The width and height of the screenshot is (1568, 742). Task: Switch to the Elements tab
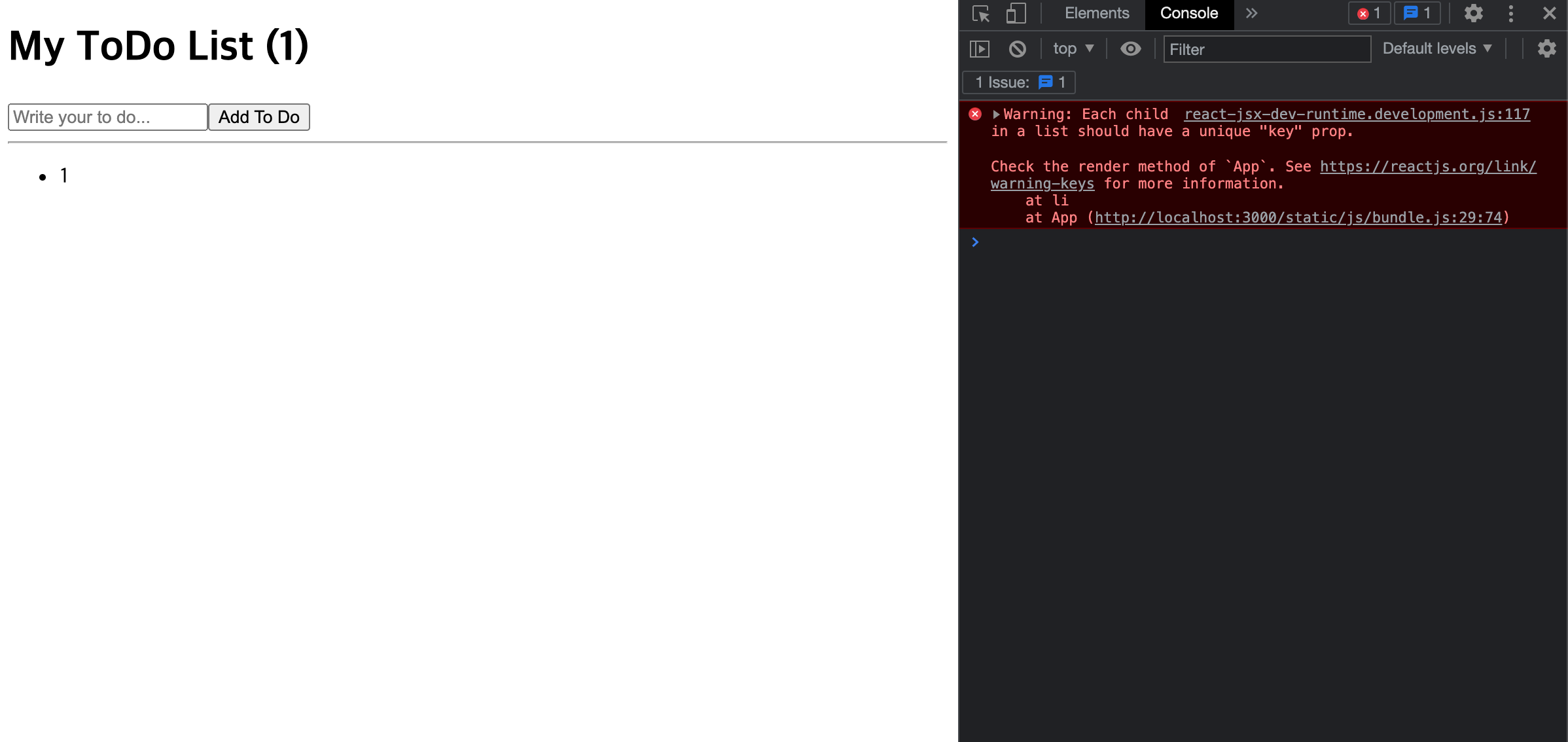coord(1097,14)
